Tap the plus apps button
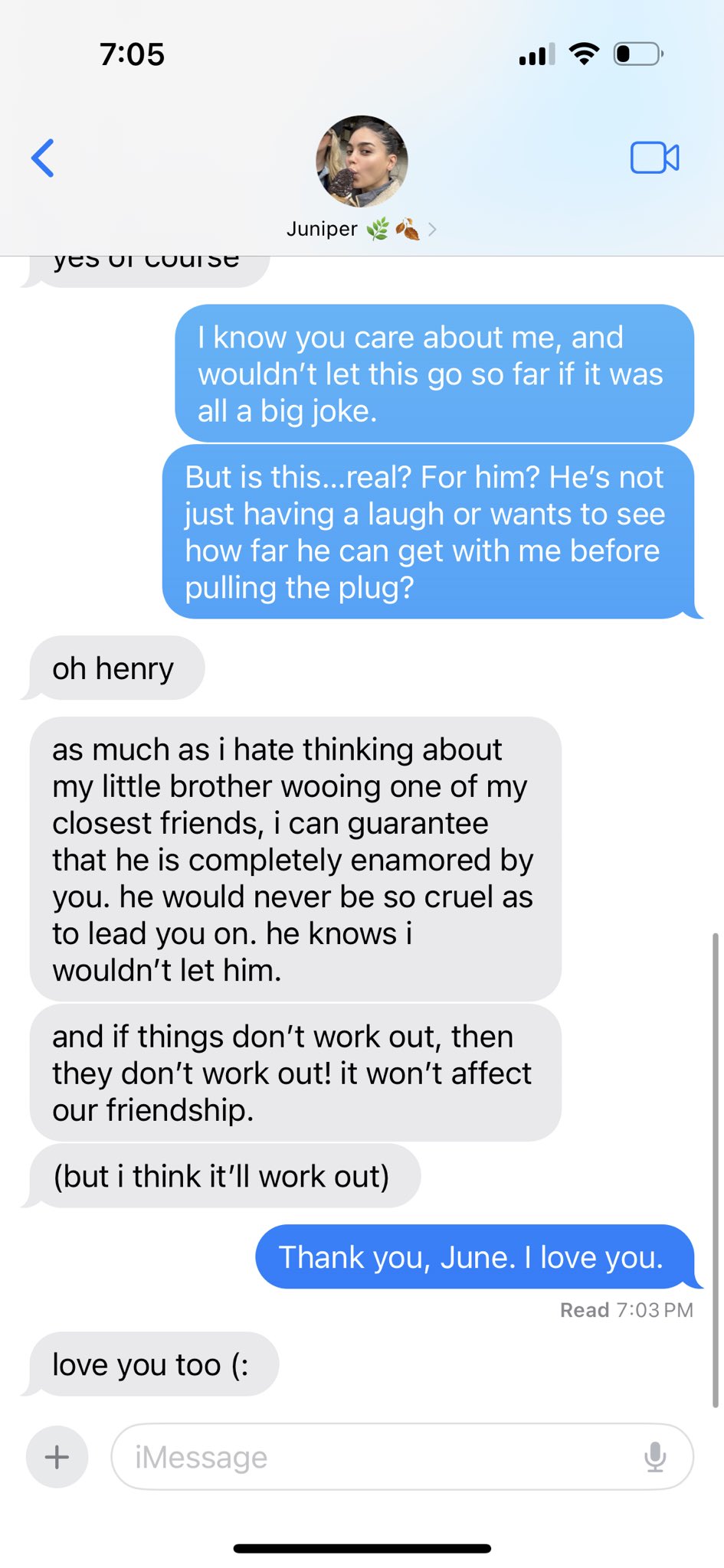 point(57,1456)
